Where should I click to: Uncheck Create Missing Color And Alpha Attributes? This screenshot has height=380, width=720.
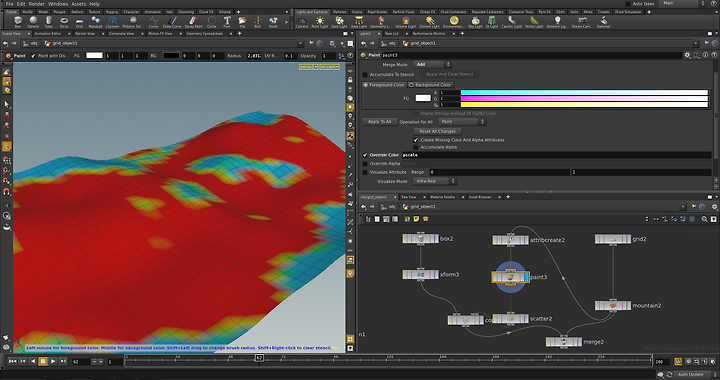(416, 140)
